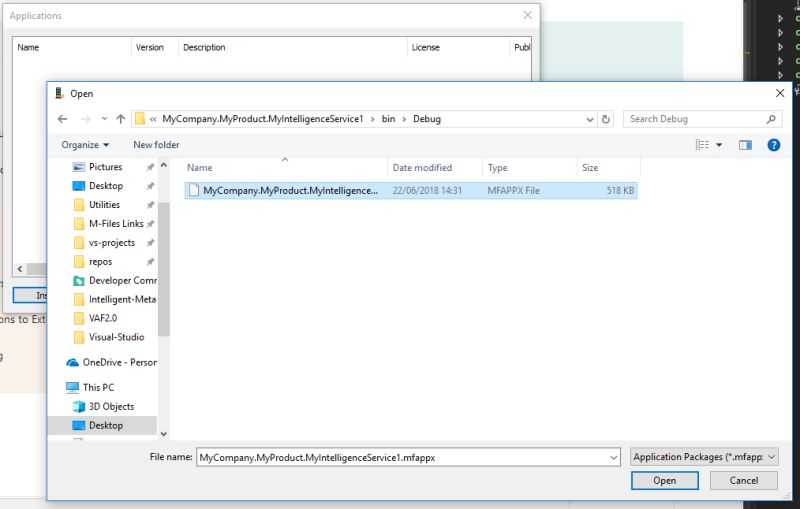Click the 518 KB size cell
The height and width of the screenshot is (509, 800).
(x=620, y=191)
